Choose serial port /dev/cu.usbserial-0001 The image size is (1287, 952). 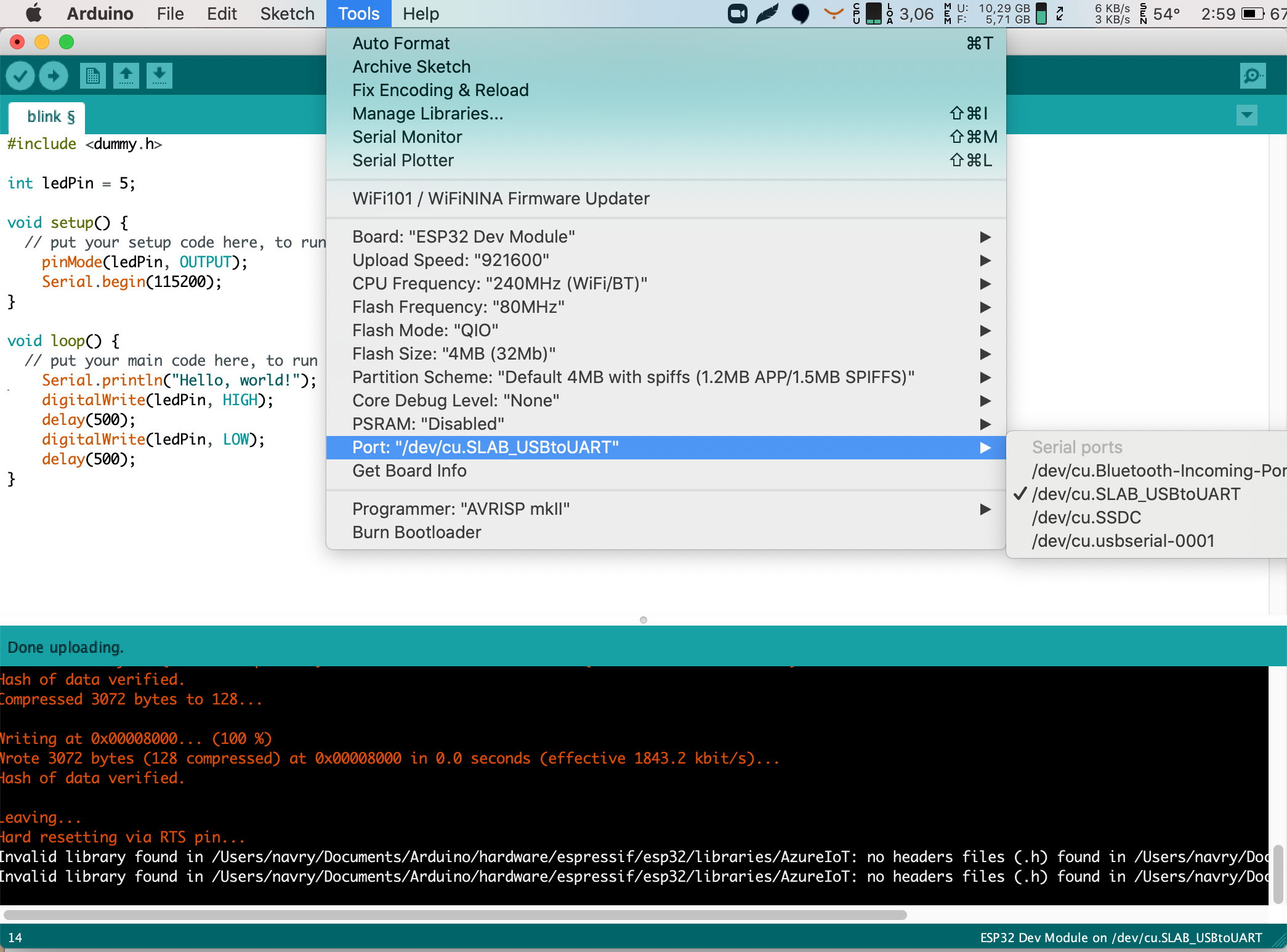click(1123, 541)
